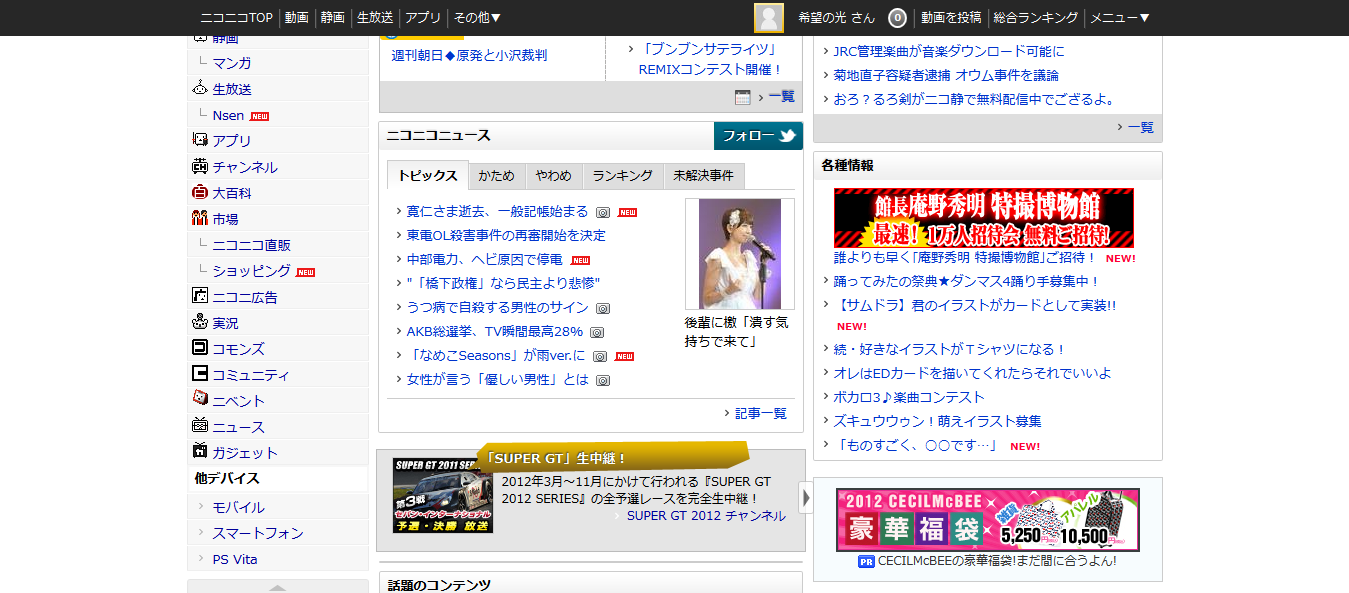Click the コモンズ sidebar icon
Viewport: 1349px width, 593px height.
click(x=200, y=348)
